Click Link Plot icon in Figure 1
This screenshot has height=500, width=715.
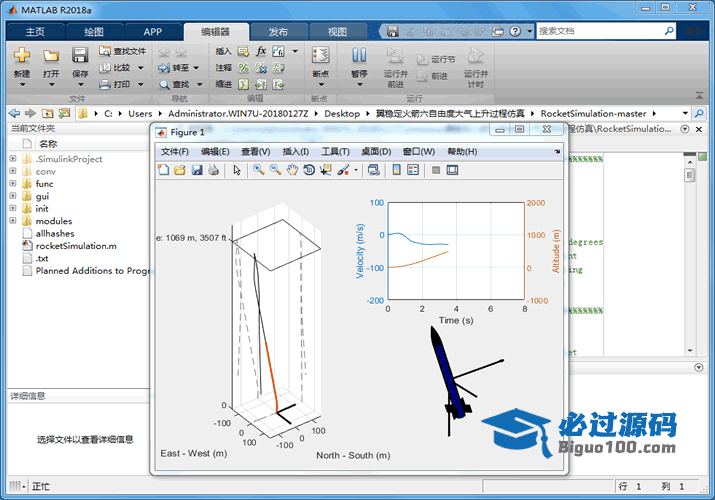point(373,170)
